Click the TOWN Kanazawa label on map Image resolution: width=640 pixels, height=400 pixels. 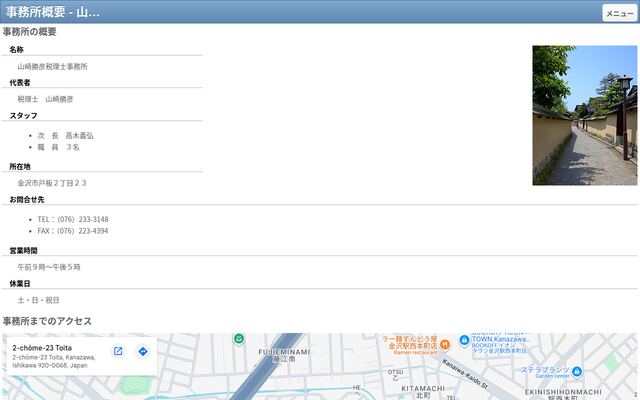coord(502,339)
